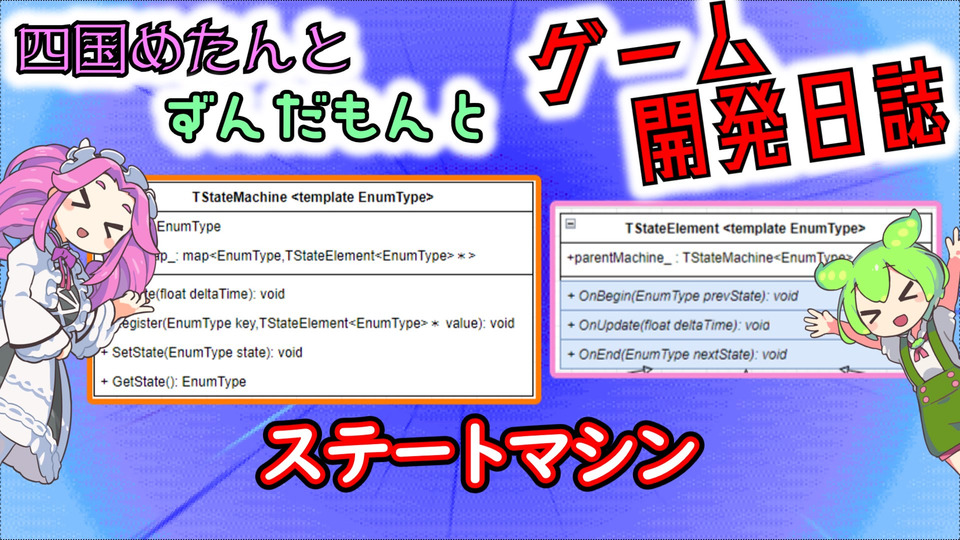Click the +parentMachine_ attribute in TStateElement
This screenshot has height=540, width=960.
coord(709,258)
